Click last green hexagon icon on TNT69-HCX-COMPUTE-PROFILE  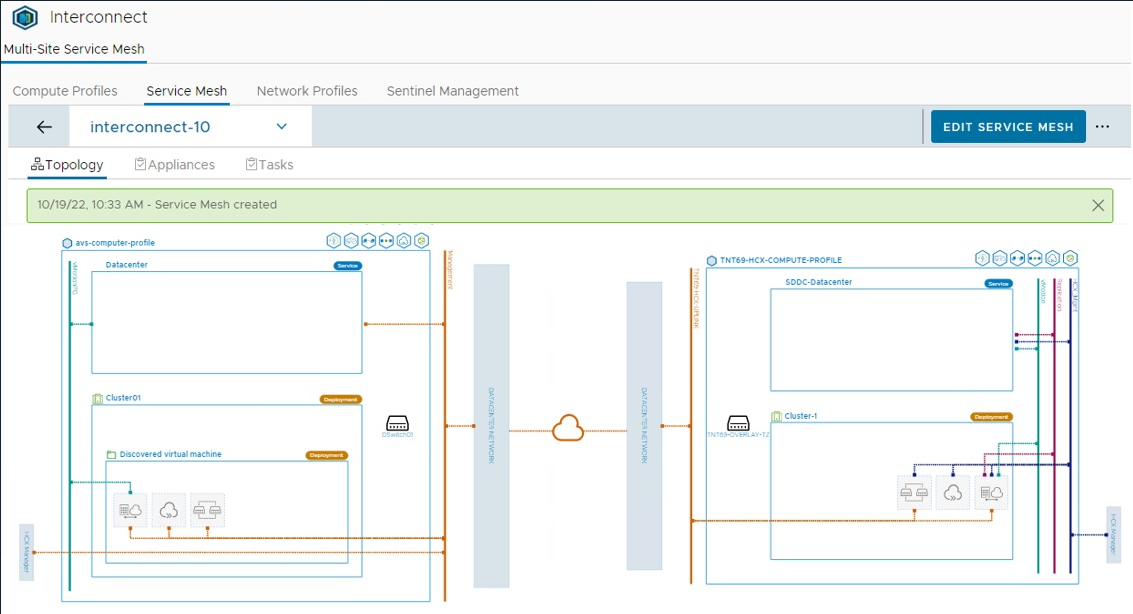(1070, 258)
